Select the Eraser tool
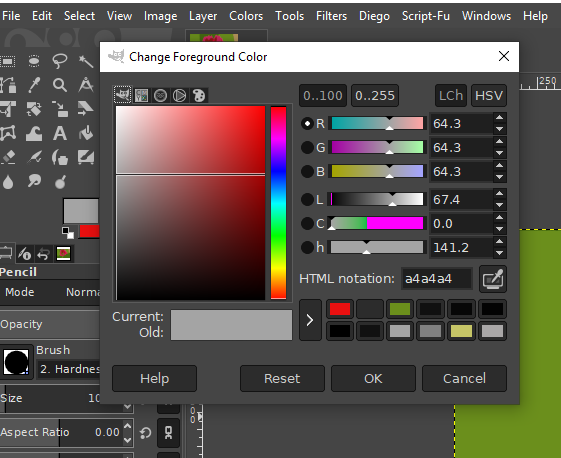 [x=9, y=157]
